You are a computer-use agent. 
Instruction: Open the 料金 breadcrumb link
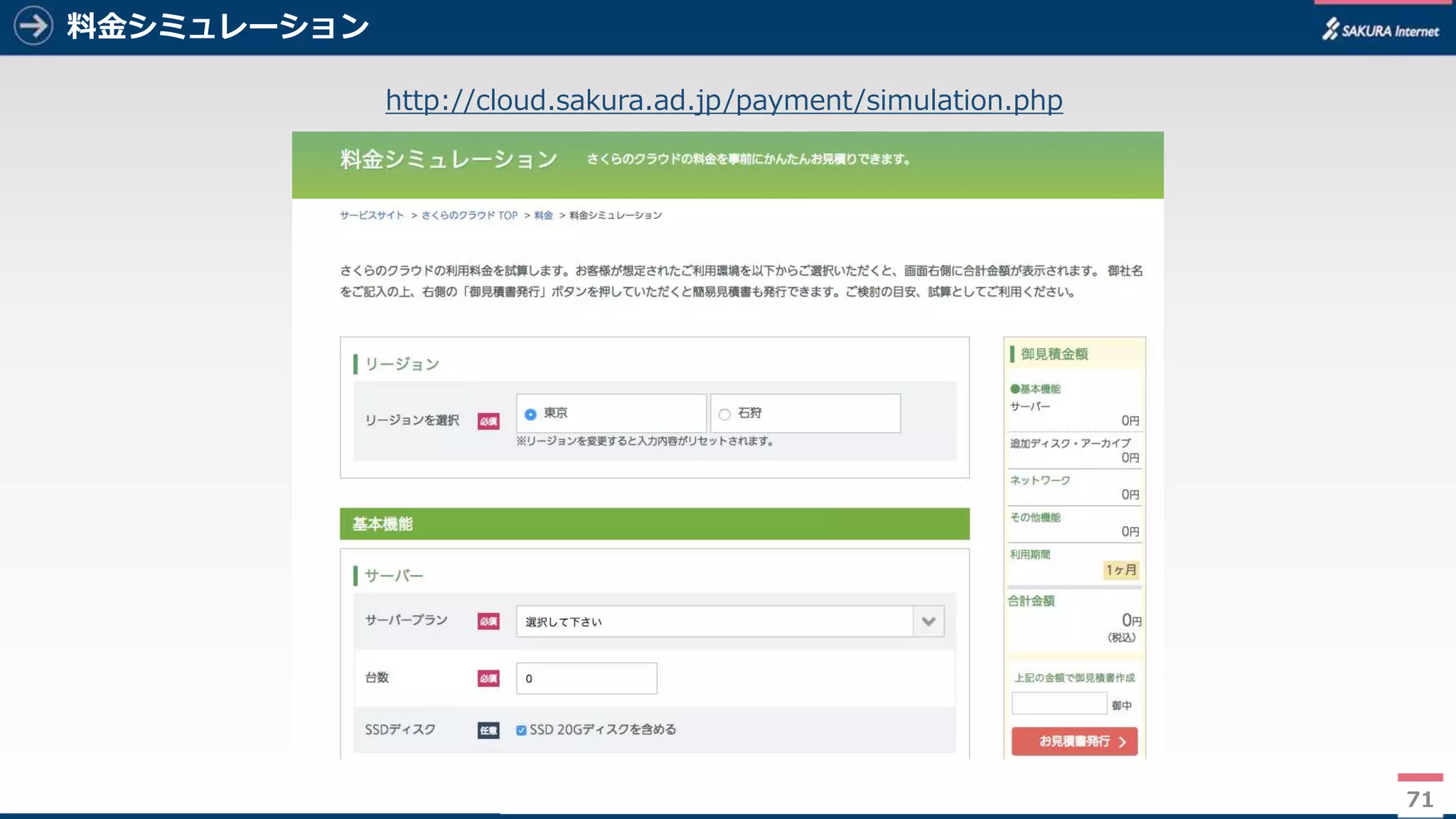[x=543, y=215]
